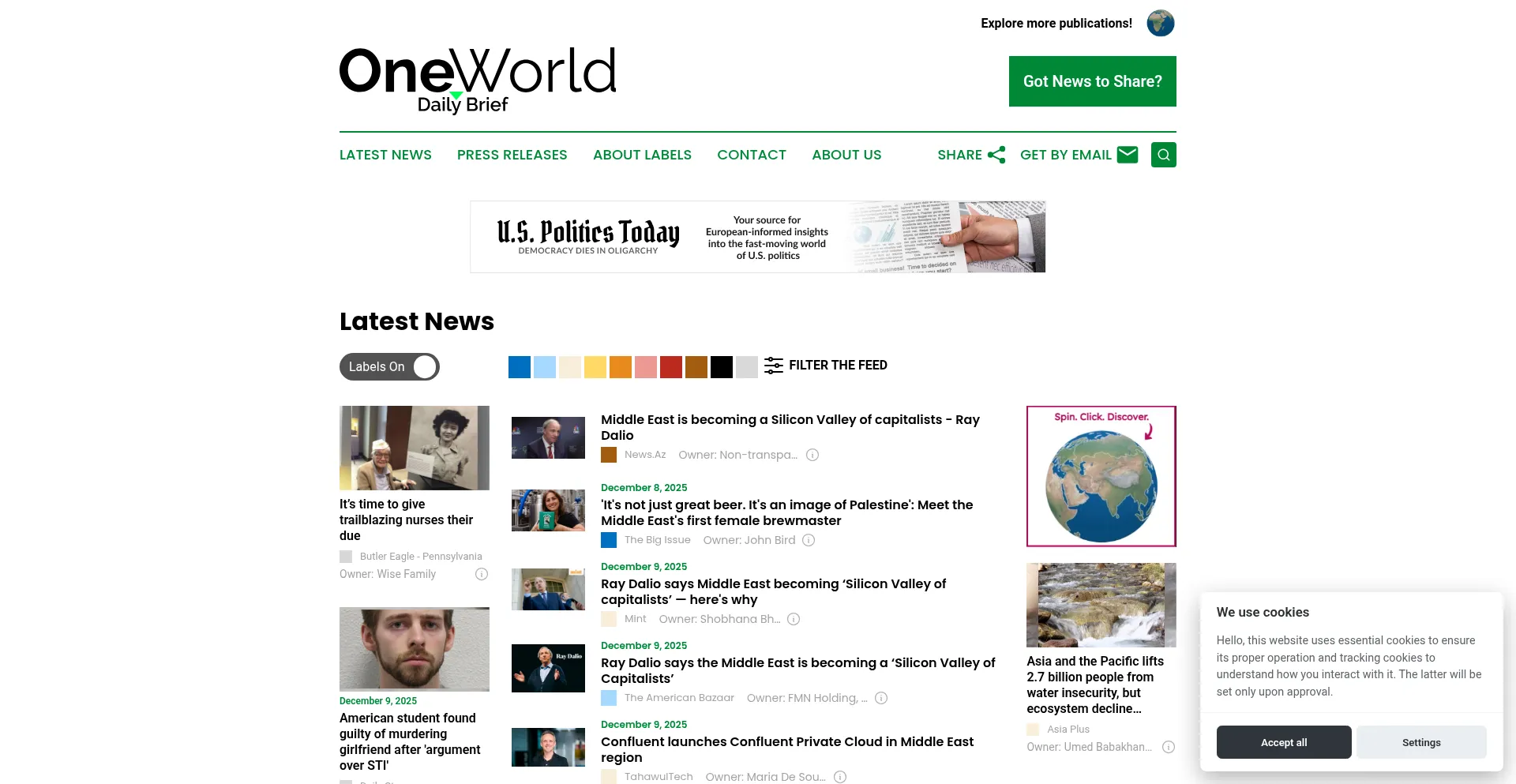Open info icon beside Owner: Shobhana Bh...

point(794,619)
